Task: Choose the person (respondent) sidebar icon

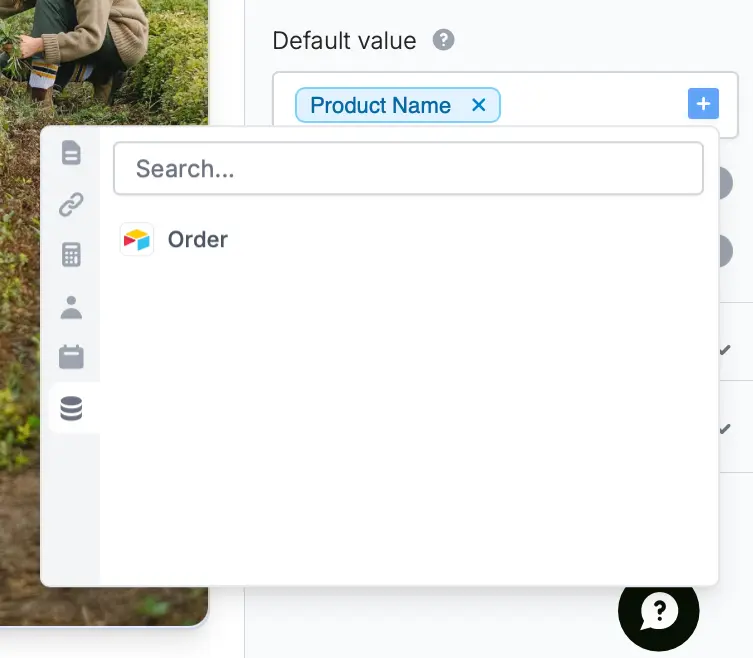Action: click(x=71, y=307)
